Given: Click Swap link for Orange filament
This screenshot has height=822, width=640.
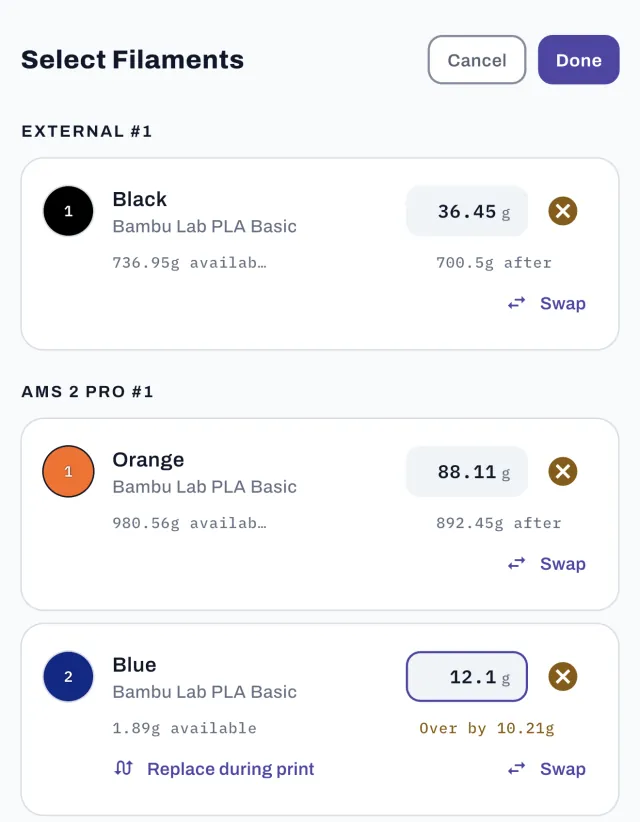Looking at the screenshot, I should coord(562,564).
